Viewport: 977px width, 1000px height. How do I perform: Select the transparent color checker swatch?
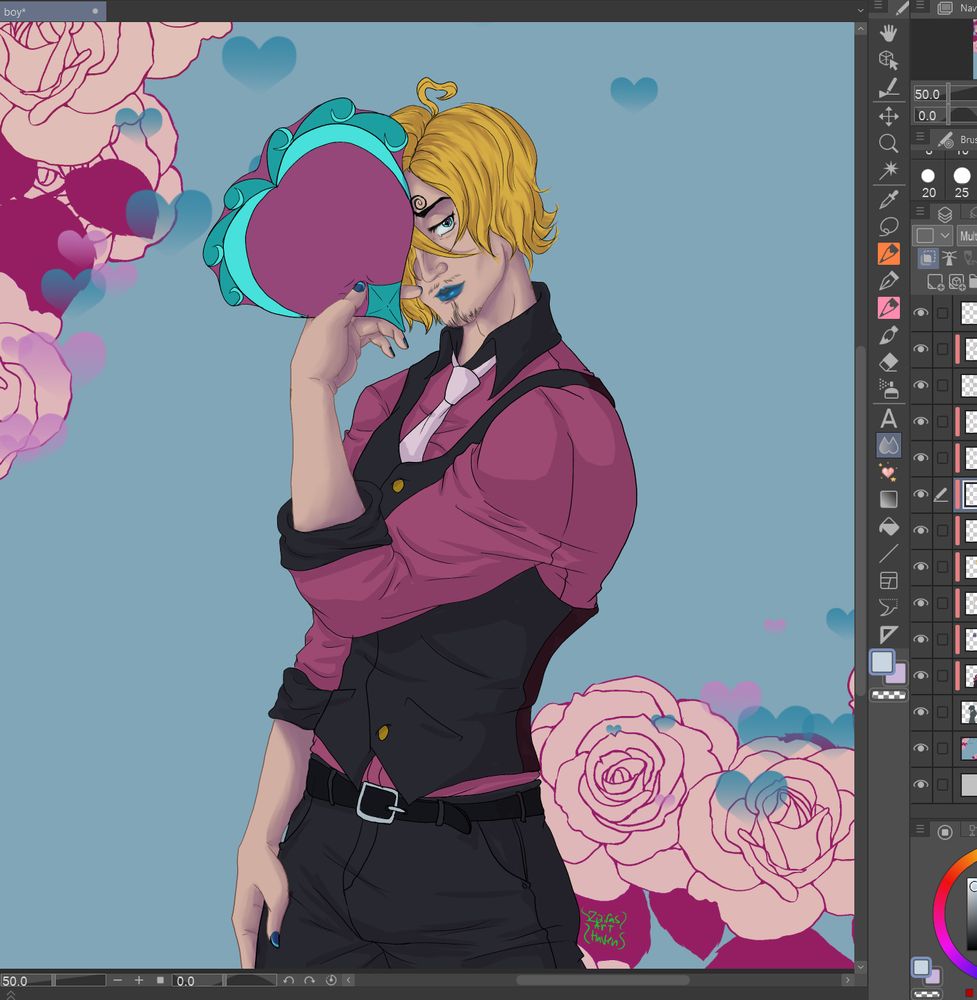click(x=888, y=695)
